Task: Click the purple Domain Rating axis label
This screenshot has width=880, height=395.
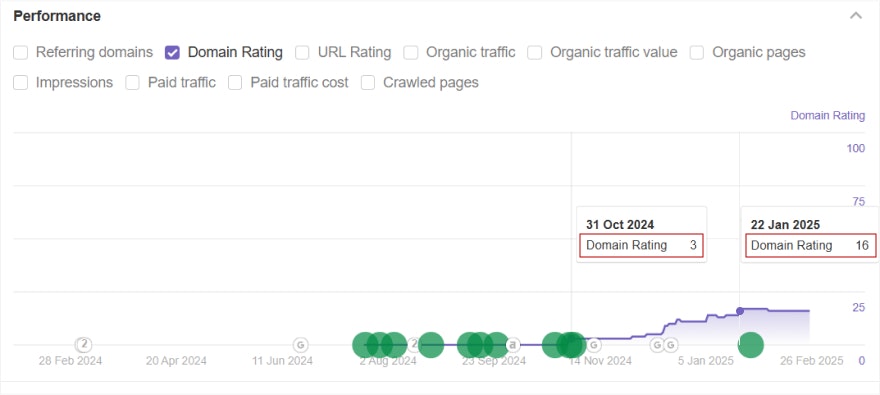Action: (x=828, y=116)
